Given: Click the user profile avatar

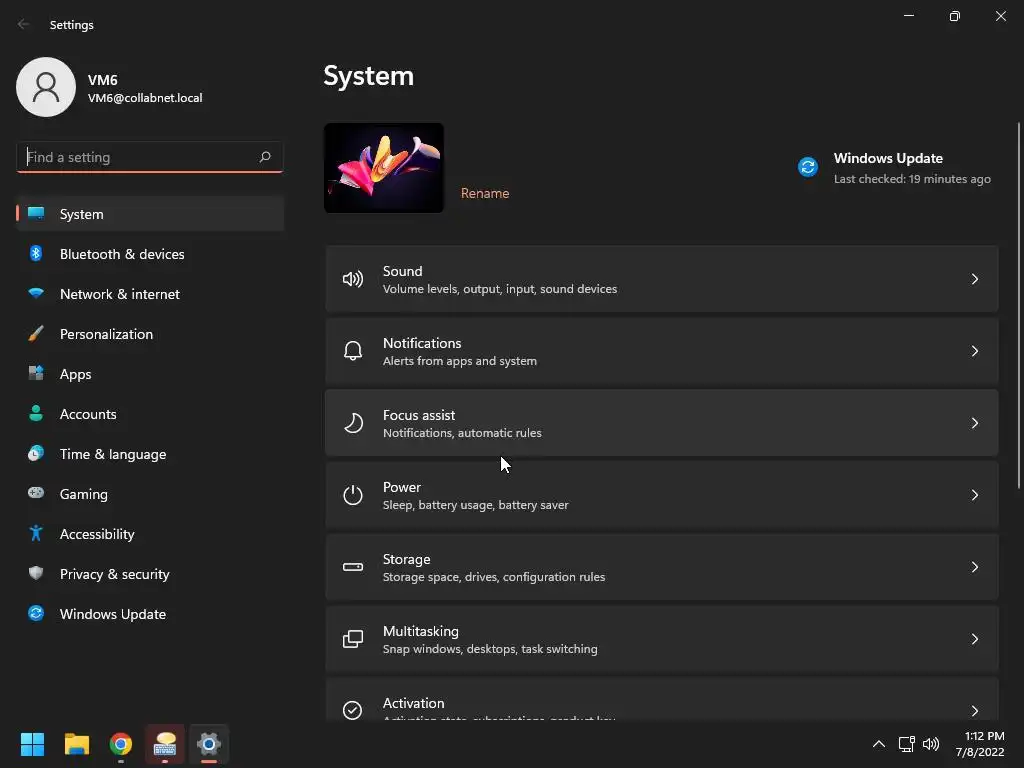Looking at the screenshot, I should point(46,87).
